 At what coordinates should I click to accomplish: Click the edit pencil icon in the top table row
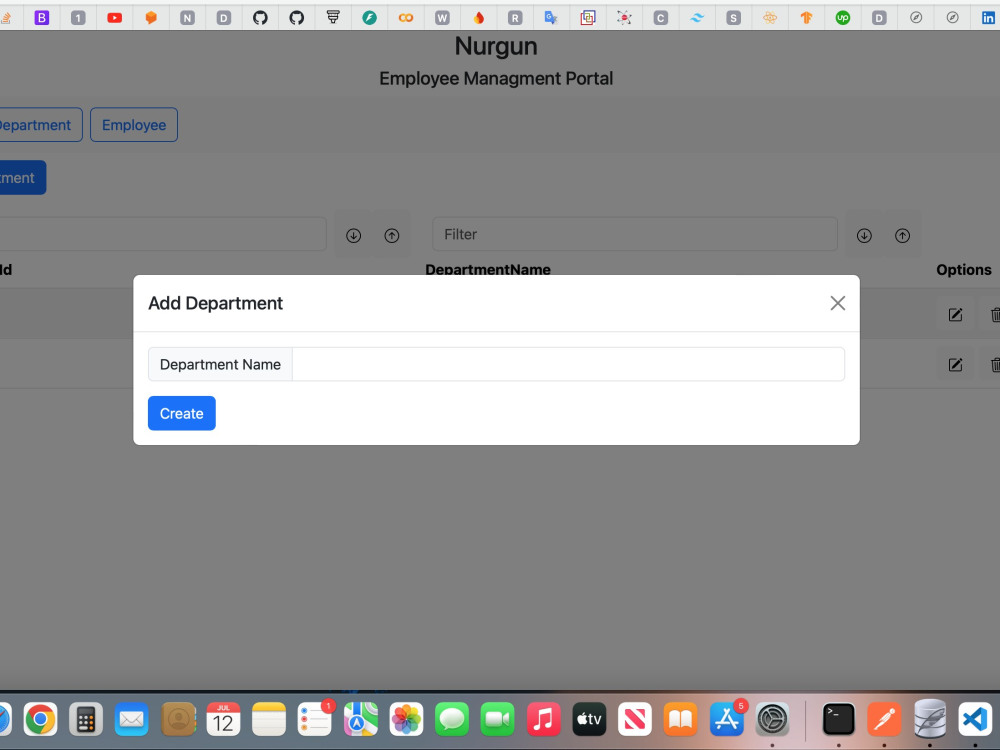(955, 314)
